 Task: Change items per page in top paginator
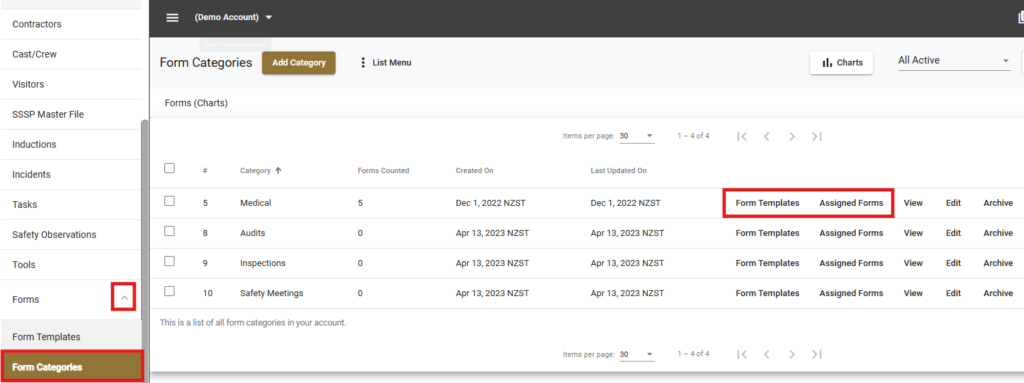tap(637, 136)
